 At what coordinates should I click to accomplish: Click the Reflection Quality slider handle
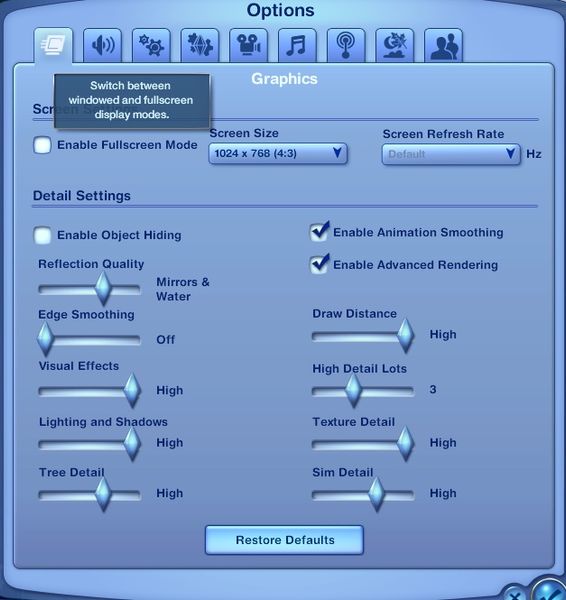tap(103, 288)
